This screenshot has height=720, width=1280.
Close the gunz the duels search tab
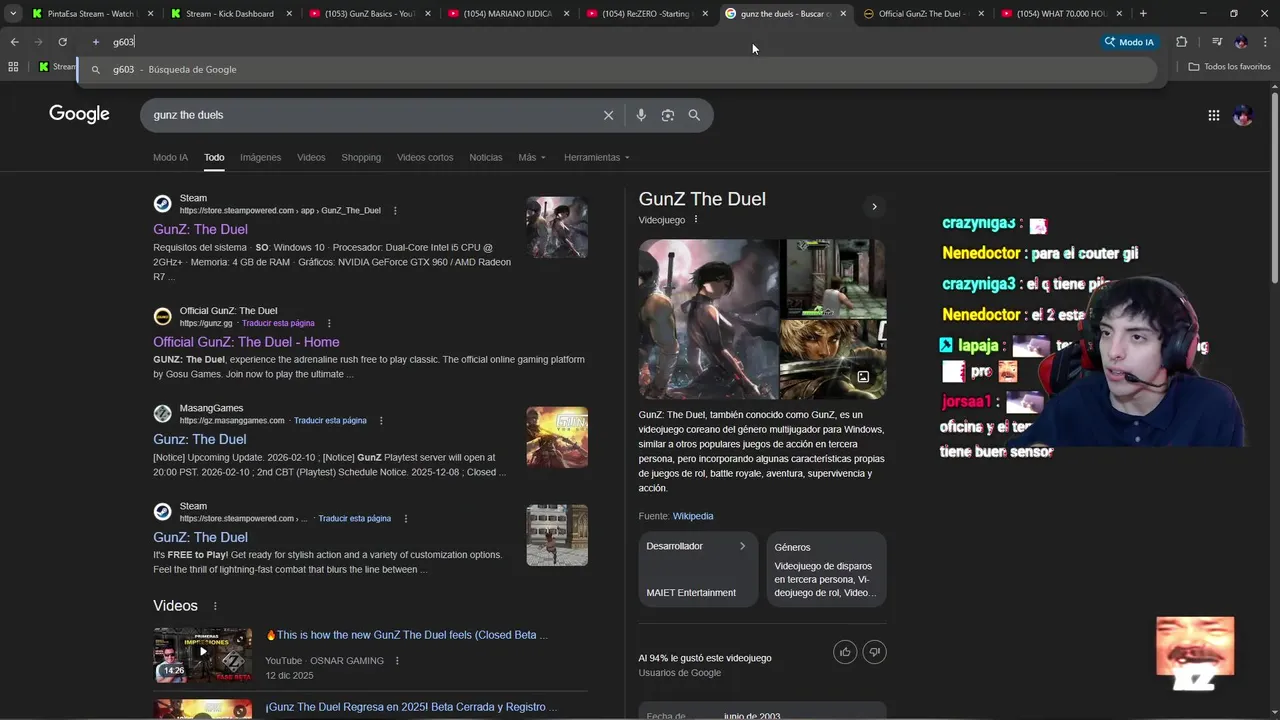[843, 13]
